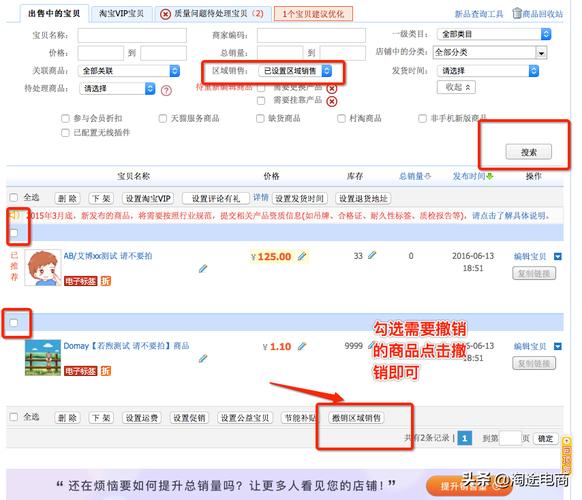Edit title pencil icon for AB/艾博 item
Image resolution: width=582 pixels, height=500 pixels.
[x=203, y=268]
